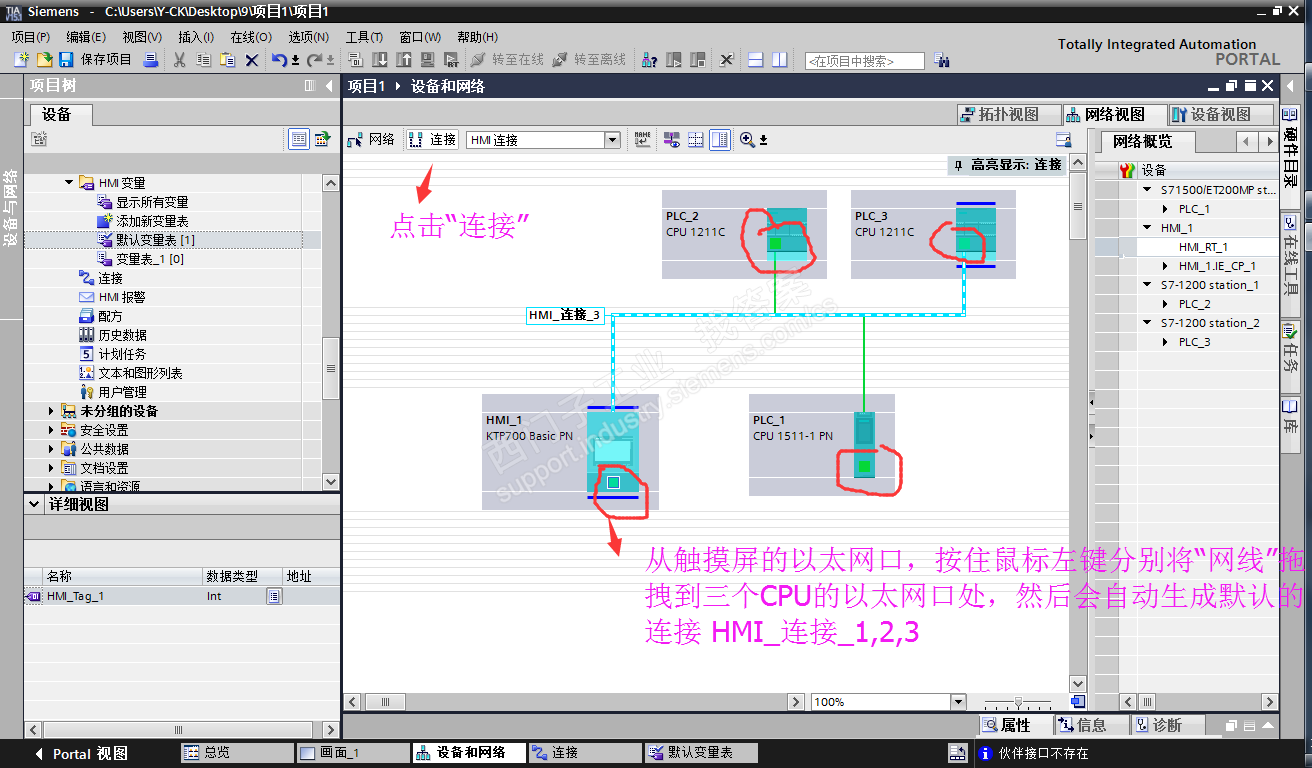Expand the 公共数据 tree node
1312x768 pixels.
click(x=52, y=449)
